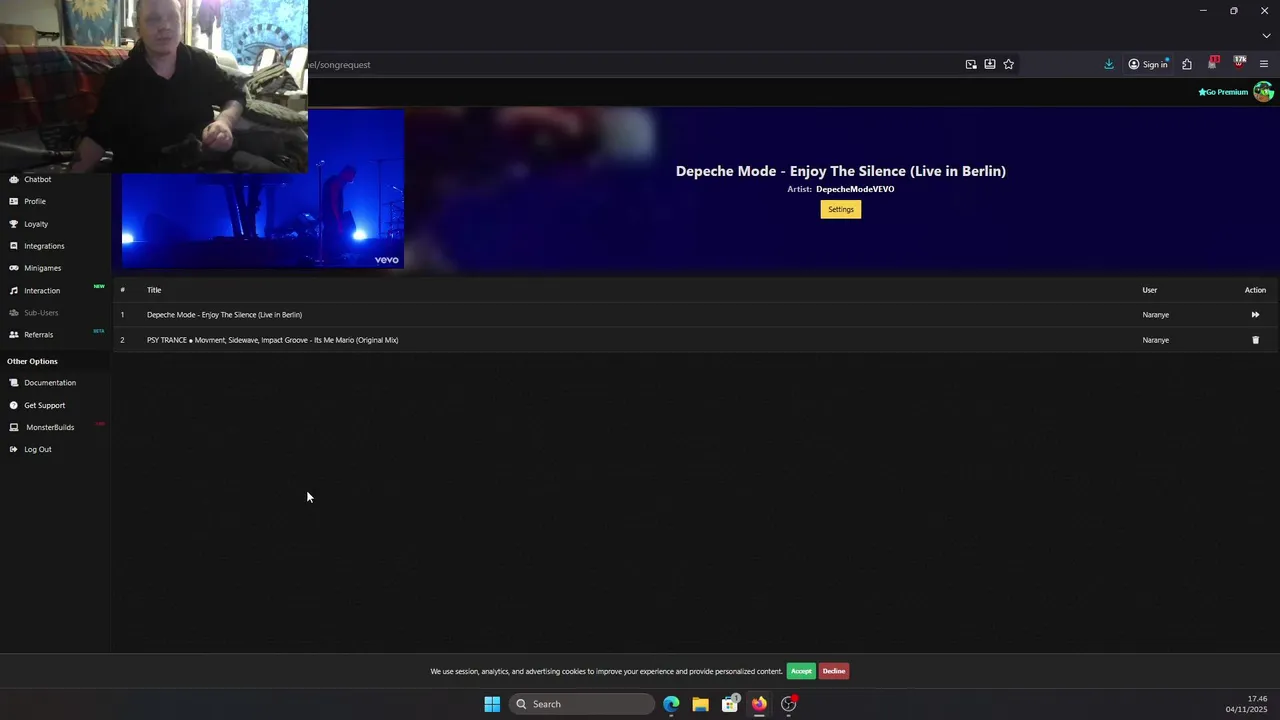Open the MonsterBuilds sidebar link
Image resolution: width=1280 pixels, height=720 pixels.
[x=50, y=427]
